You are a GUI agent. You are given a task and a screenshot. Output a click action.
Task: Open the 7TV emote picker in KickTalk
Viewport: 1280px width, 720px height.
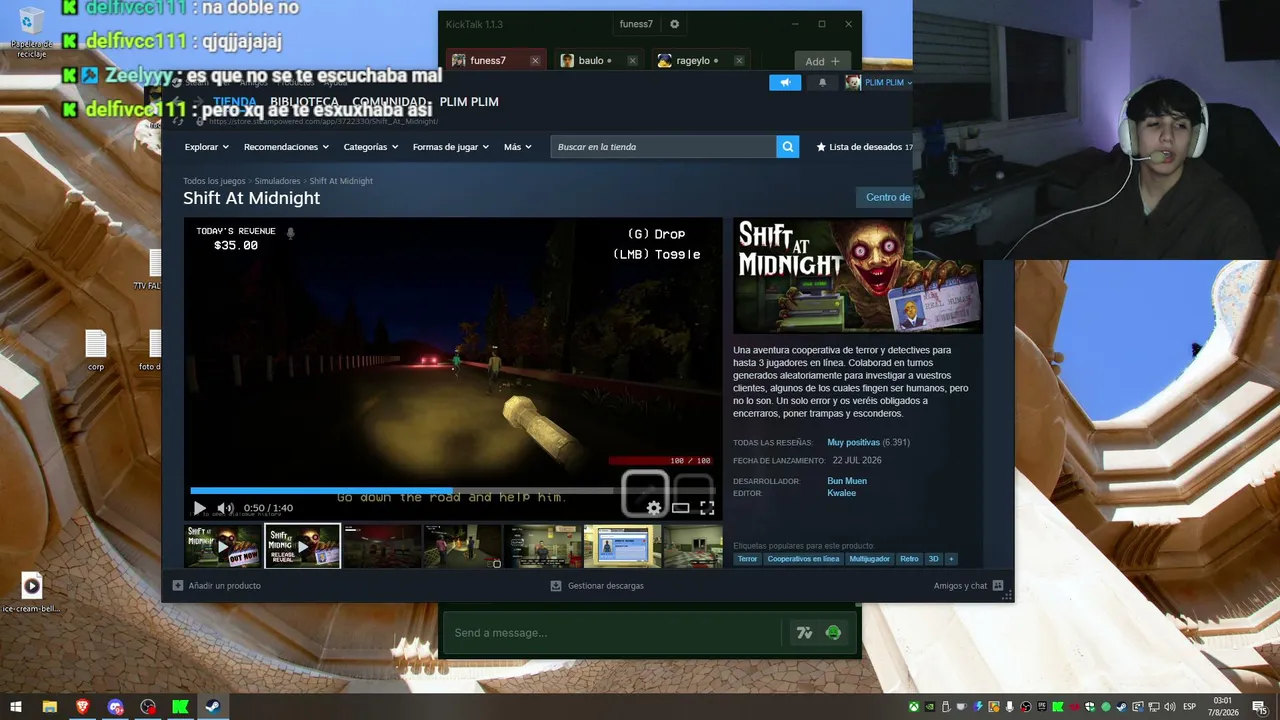[x=804, y=633]
